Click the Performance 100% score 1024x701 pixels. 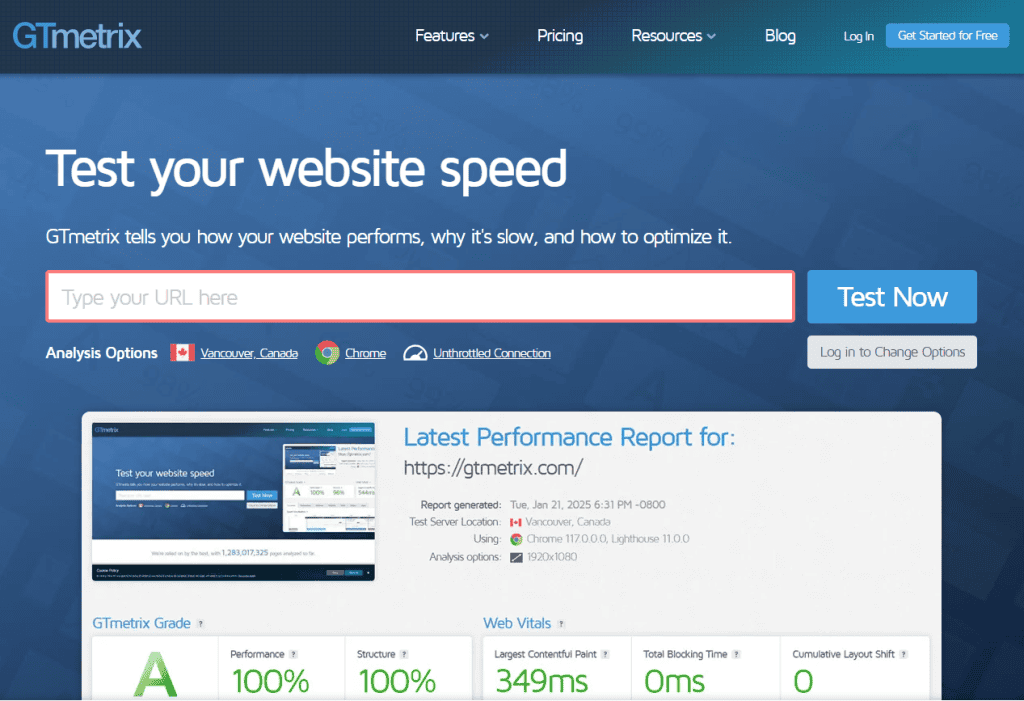point(270,681)
